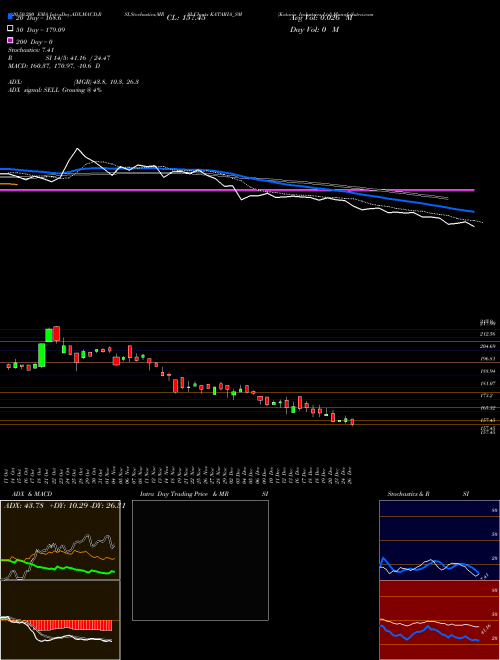The width and height of the screenshot is (500, 660).
Task: Select the '200 Day = 0' legend text
Action: pos(35,42)
